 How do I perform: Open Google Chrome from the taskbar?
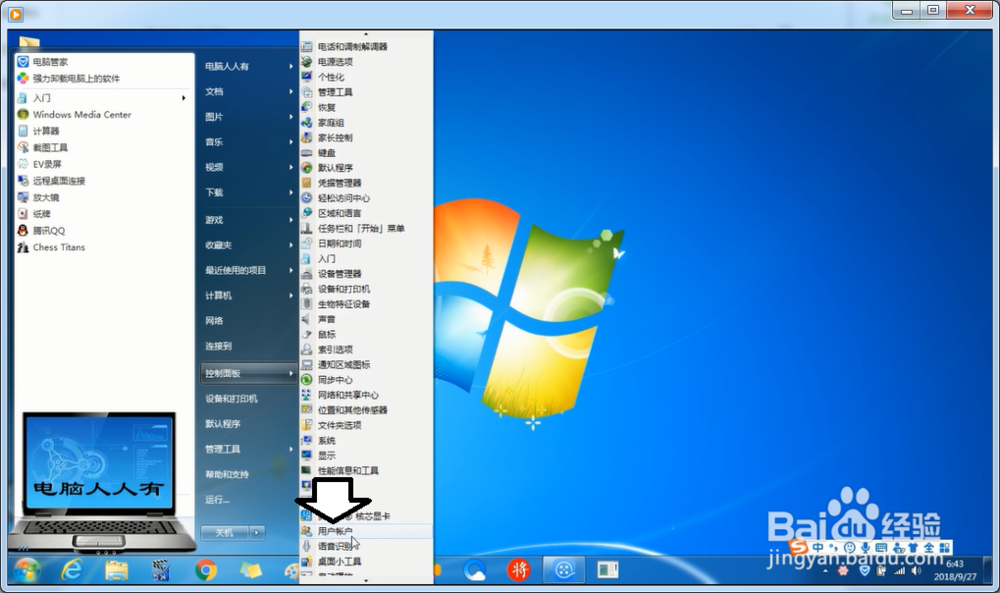coord(205,570)
